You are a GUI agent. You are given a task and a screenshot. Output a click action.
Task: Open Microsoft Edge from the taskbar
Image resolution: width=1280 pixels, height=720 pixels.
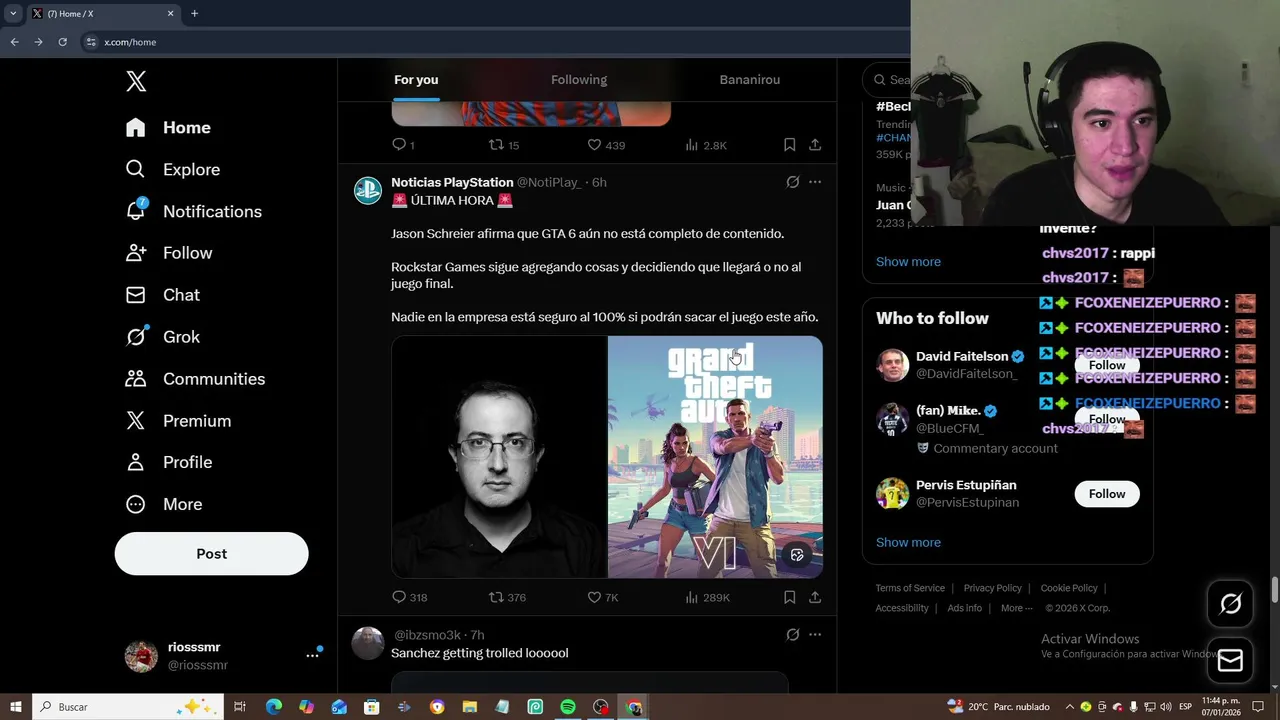[x=274, y=707]
